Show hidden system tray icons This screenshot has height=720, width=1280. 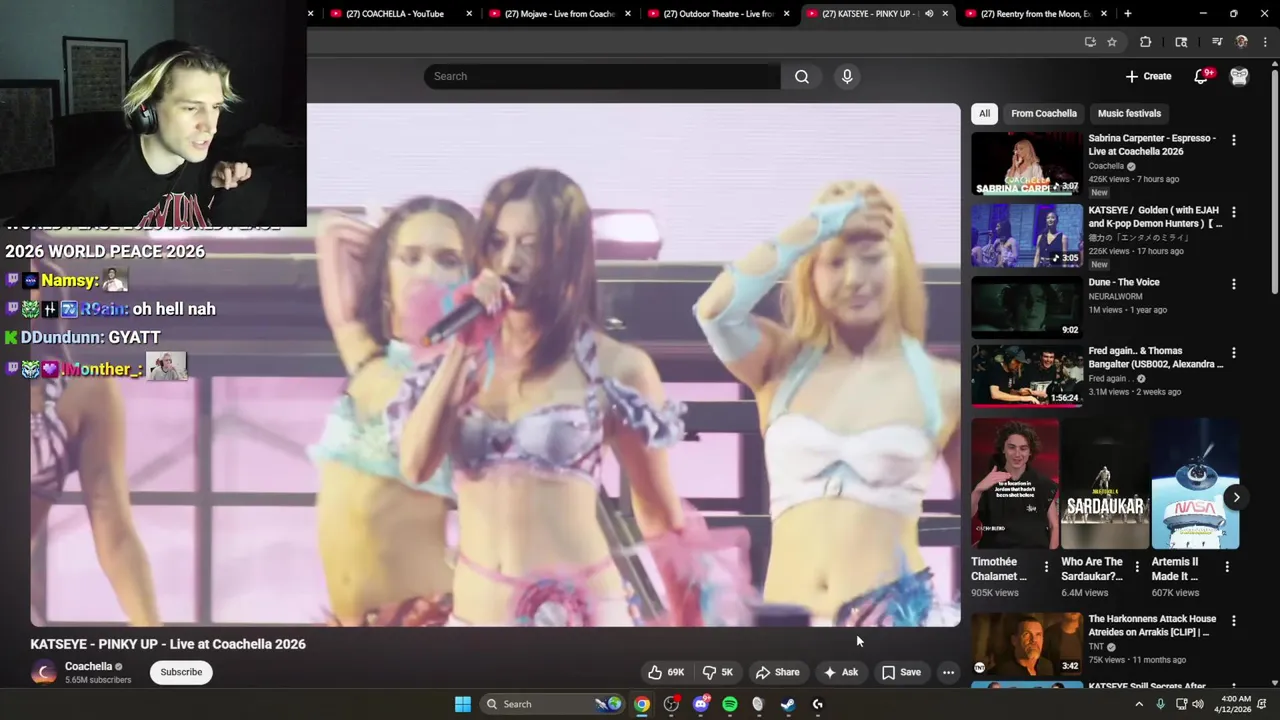point(1138,704)
